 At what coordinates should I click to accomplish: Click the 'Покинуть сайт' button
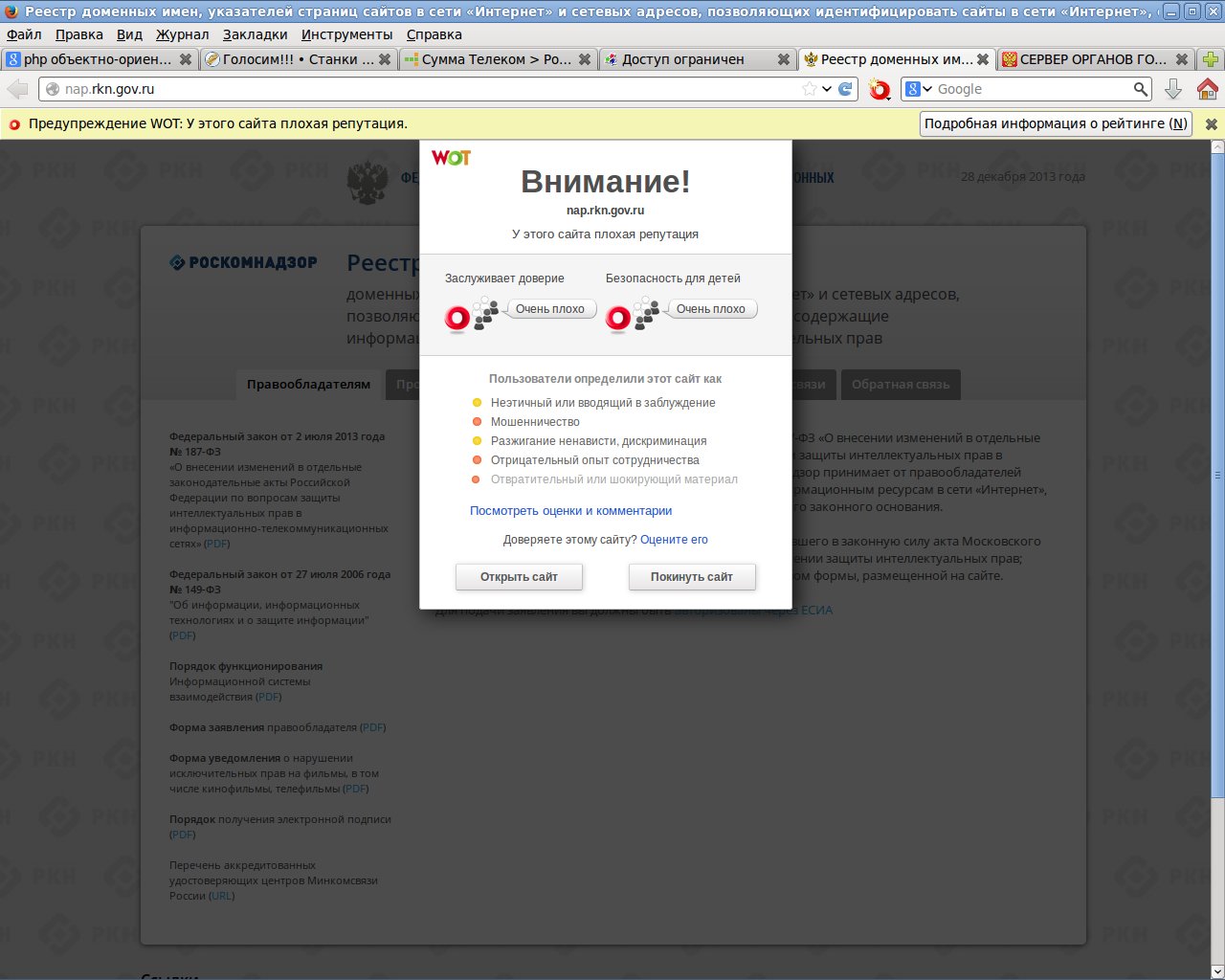pyautogui.click(x=692, y=577)
